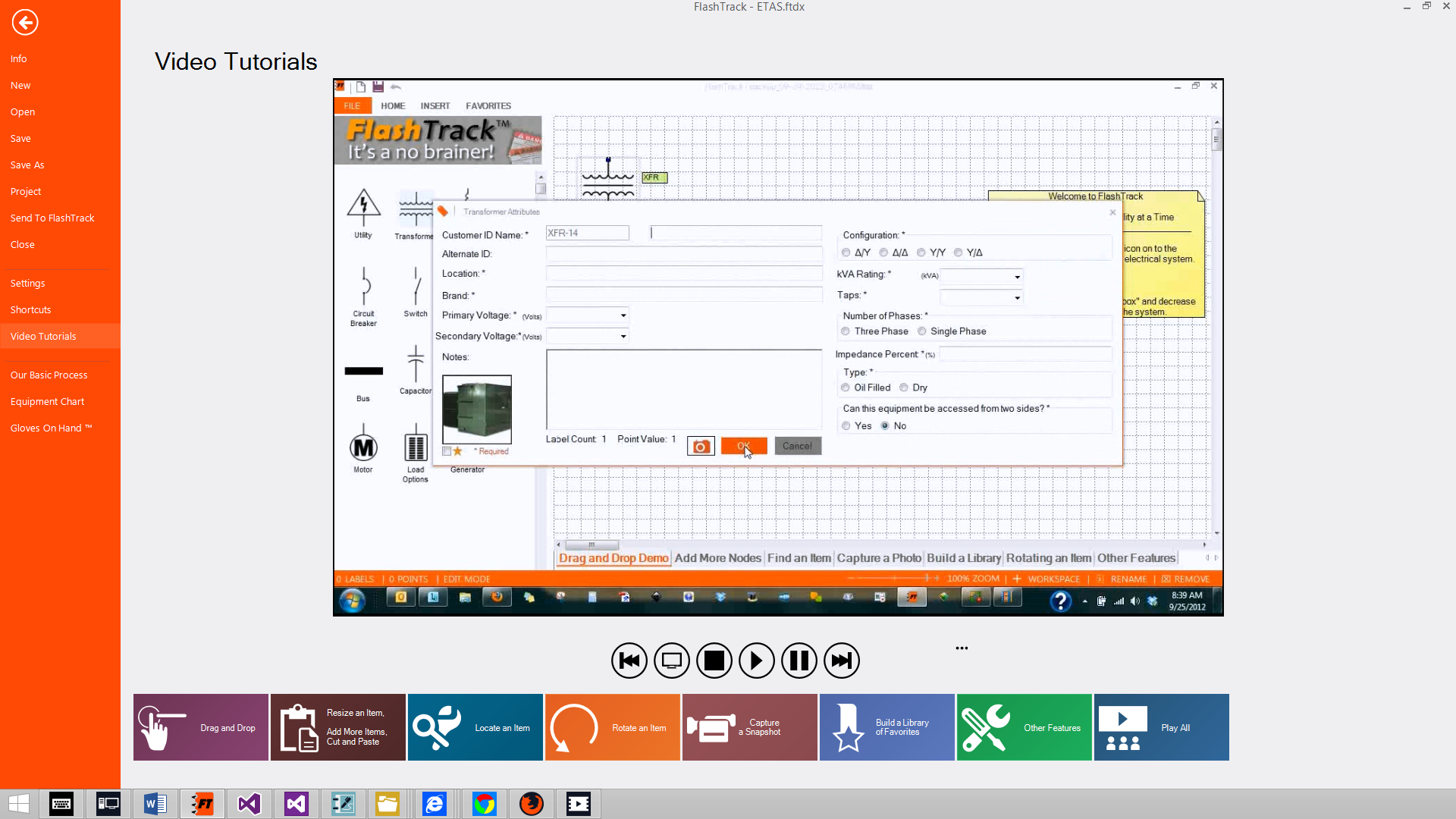Click Send To FlashTrack
Viewport: 1456px width, 819px height.
coord(52,218)
